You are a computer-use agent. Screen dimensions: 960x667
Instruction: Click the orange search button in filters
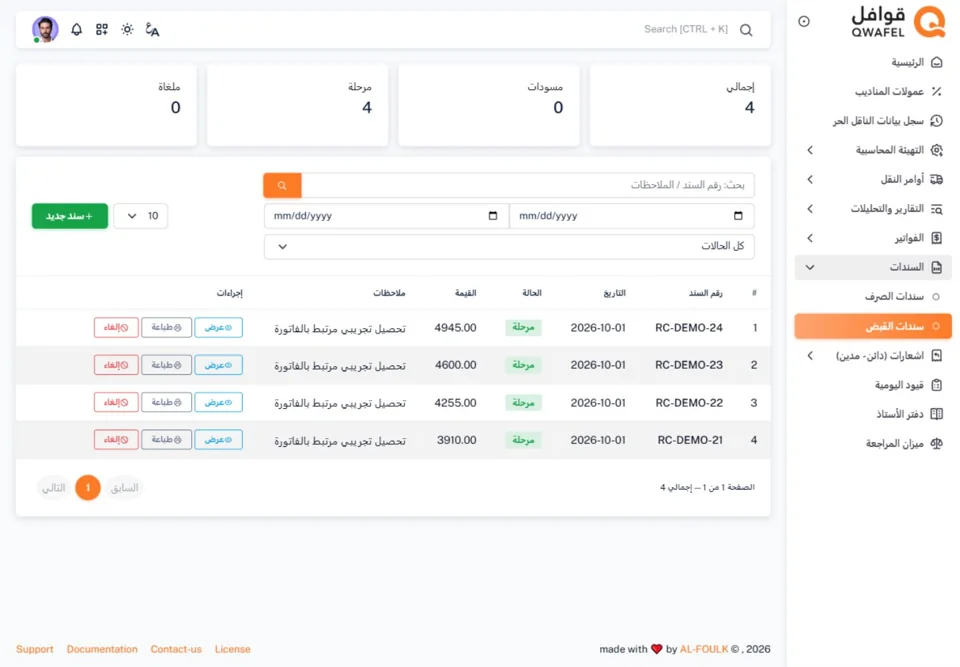coord(282,186)
